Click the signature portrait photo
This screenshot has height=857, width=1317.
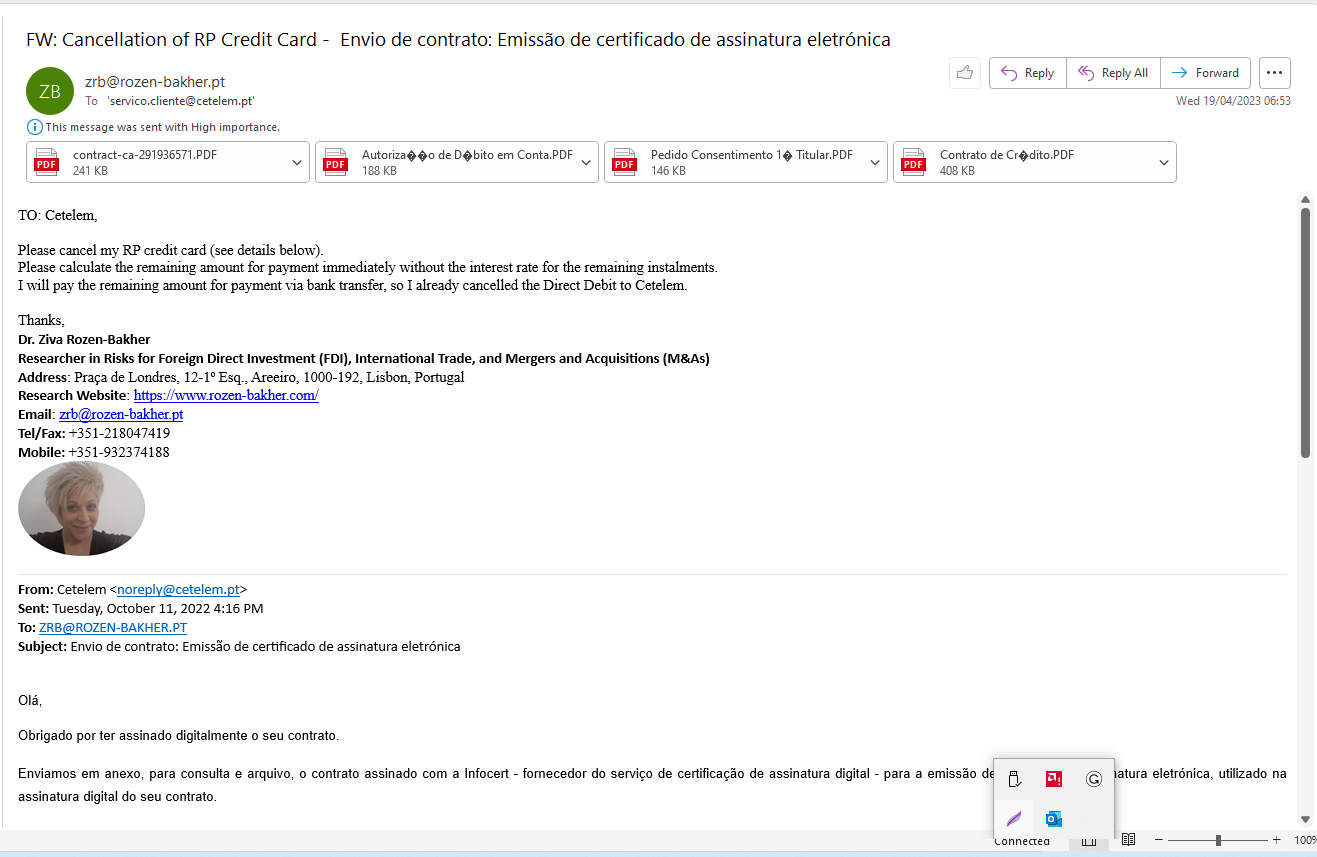point(82,508)
